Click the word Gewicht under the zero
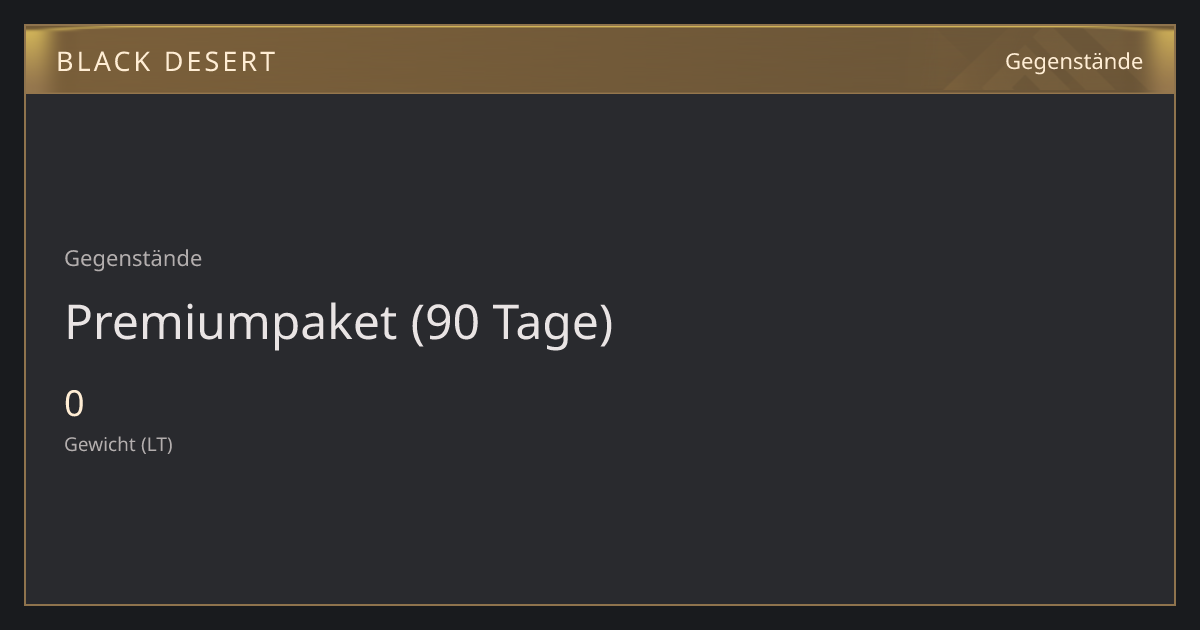Screen dimensions: 1200x630 point(100,445)
